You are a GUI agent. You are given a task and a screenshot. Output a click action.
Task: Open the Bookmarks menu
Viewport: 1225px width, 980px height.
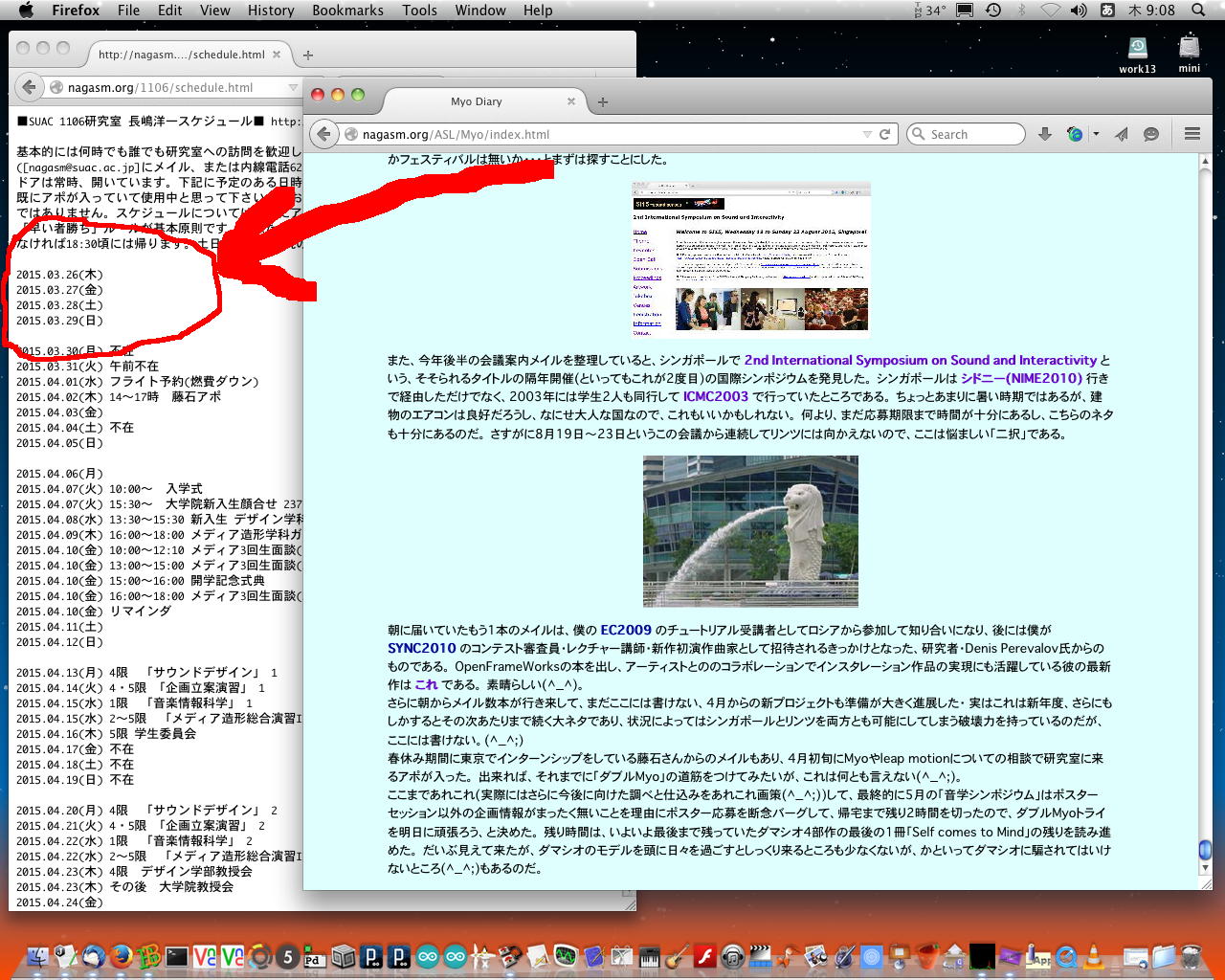pos(347,11)
